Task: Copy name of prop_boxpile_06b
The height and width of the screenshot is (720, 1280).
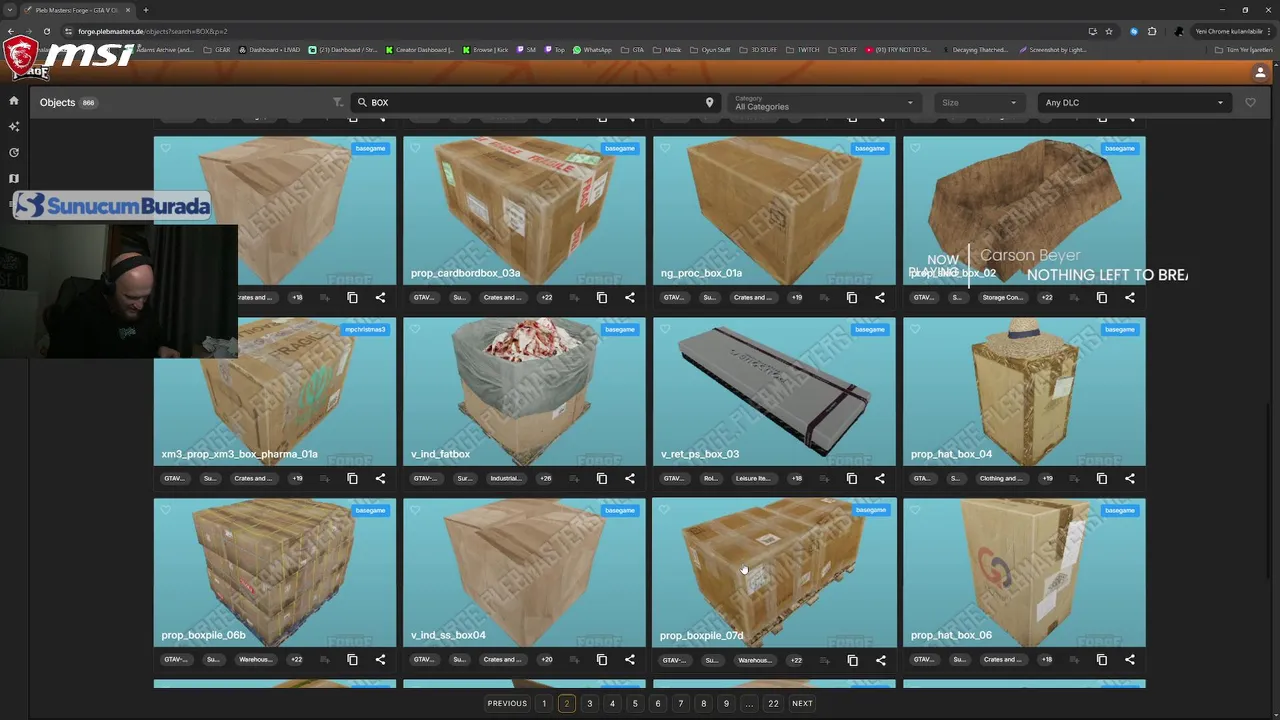Action: pos(352,659)
